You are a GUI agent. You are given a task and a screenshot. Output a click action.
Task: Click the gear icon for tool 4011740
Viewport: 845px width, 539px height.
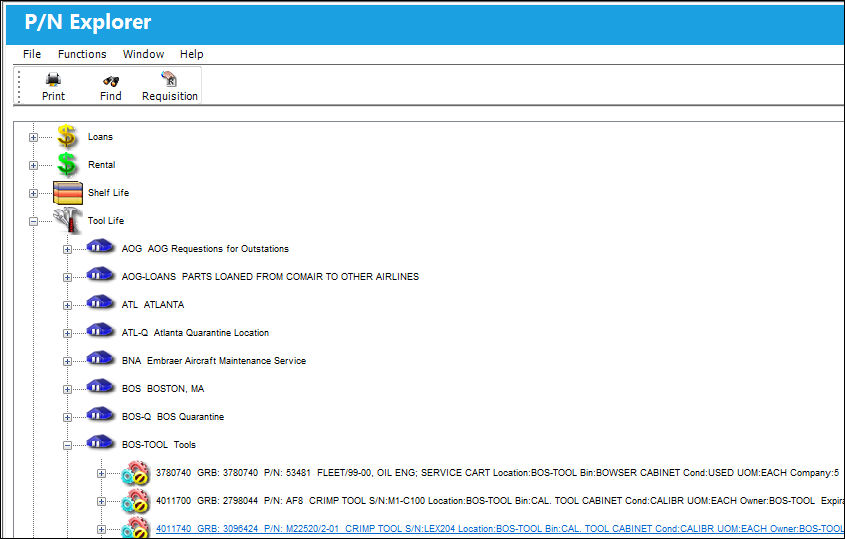click(x=135, y=528)
